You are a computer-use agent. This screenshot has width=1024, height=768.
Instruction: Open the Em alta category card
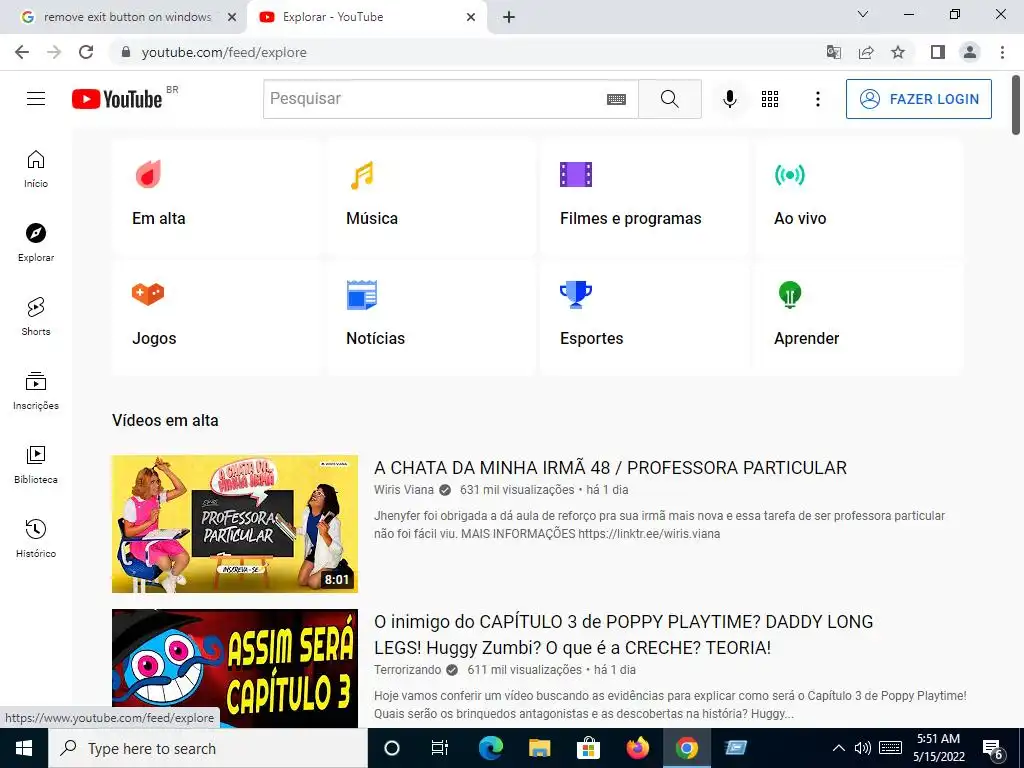pos(216,196)
